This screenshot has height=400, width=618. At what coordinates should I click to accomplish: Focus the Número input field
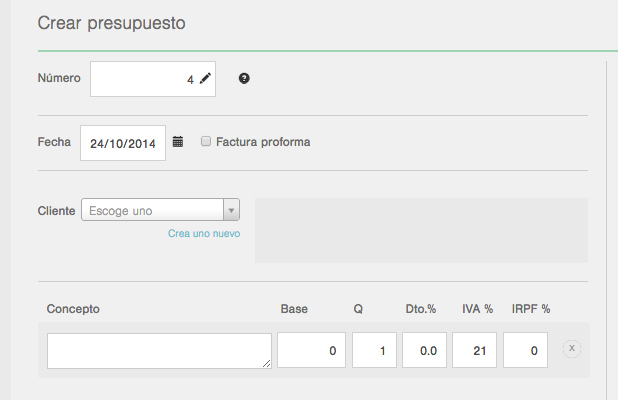(x=153, y=79)
